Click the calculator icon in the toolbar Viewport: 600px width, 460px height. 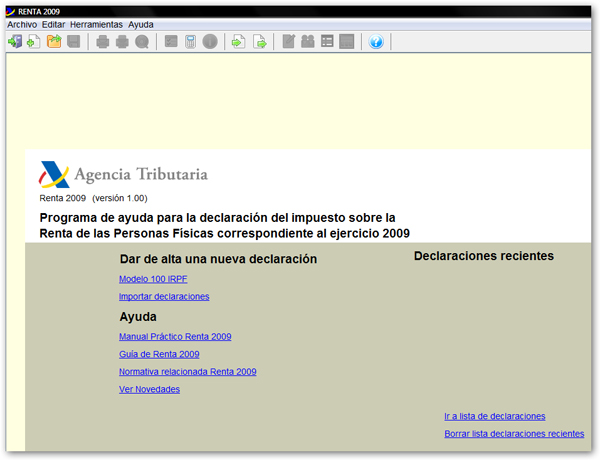tap(190, 41)
